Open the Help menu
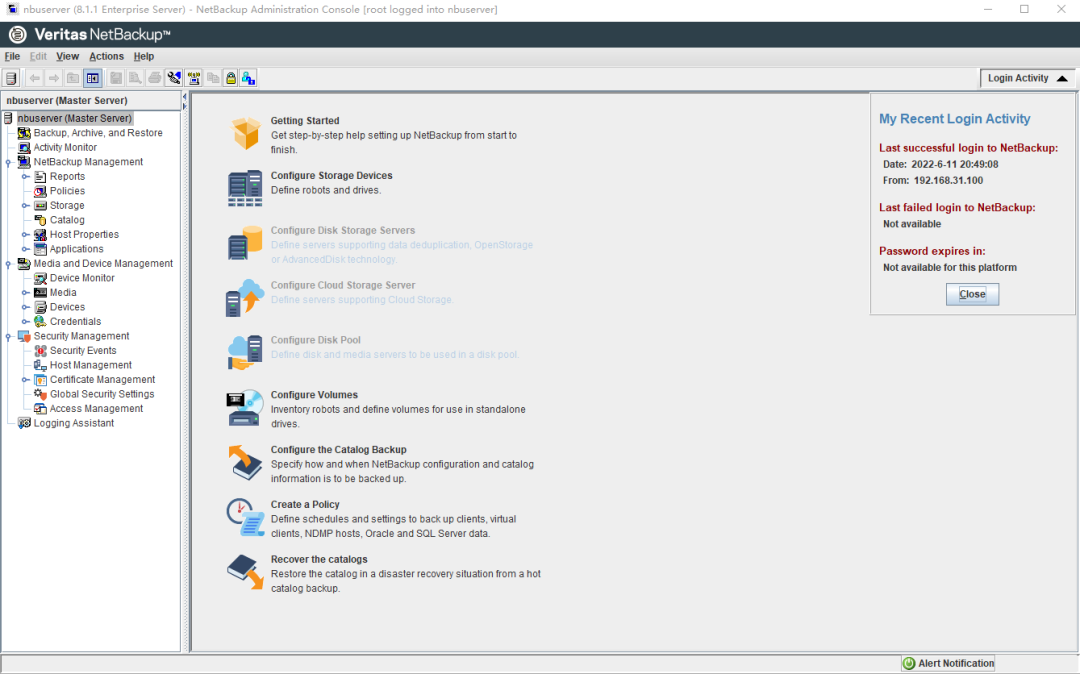Image resolution: width=1080 pixels, height=674 pixels. [144, 56]
